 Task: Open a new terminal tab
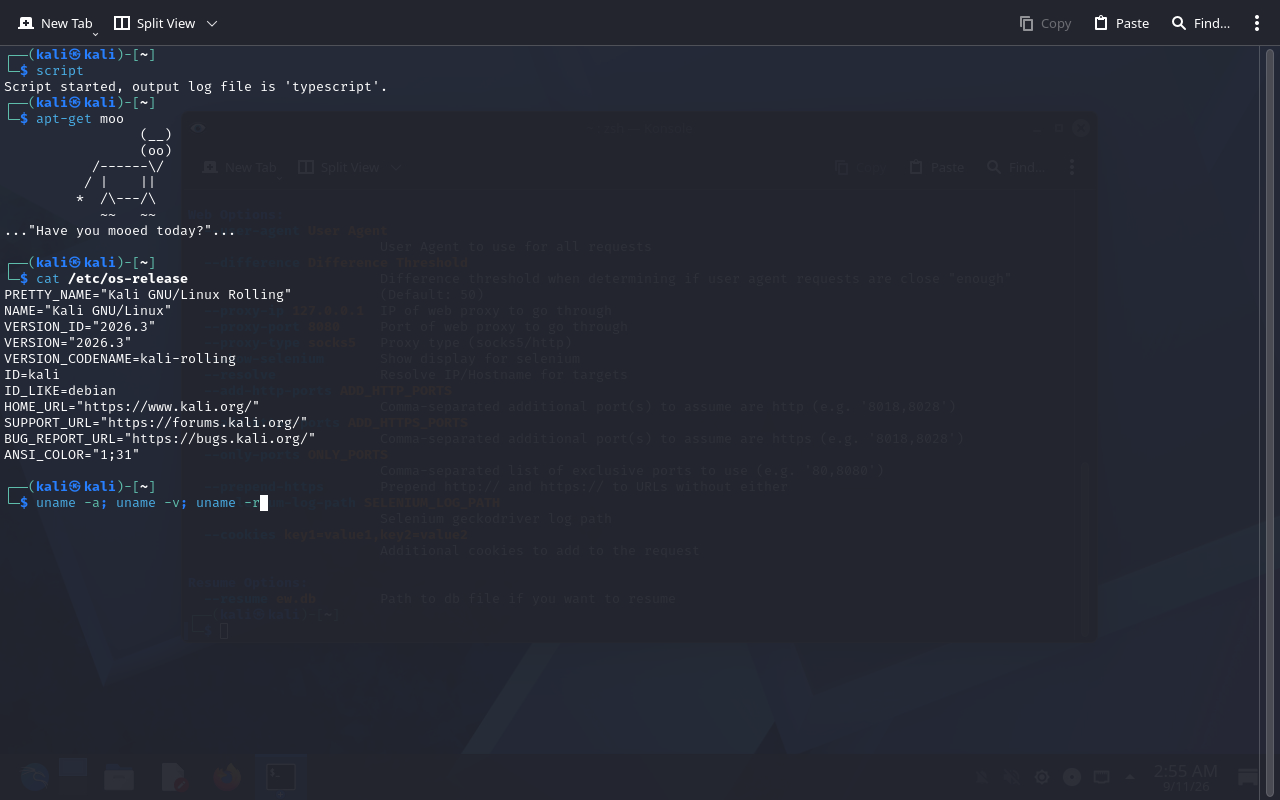(55, 23)
